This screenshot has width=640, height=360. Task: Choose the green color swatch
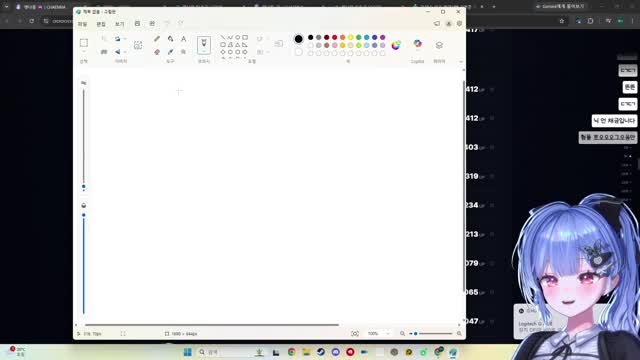coord(359,38)
